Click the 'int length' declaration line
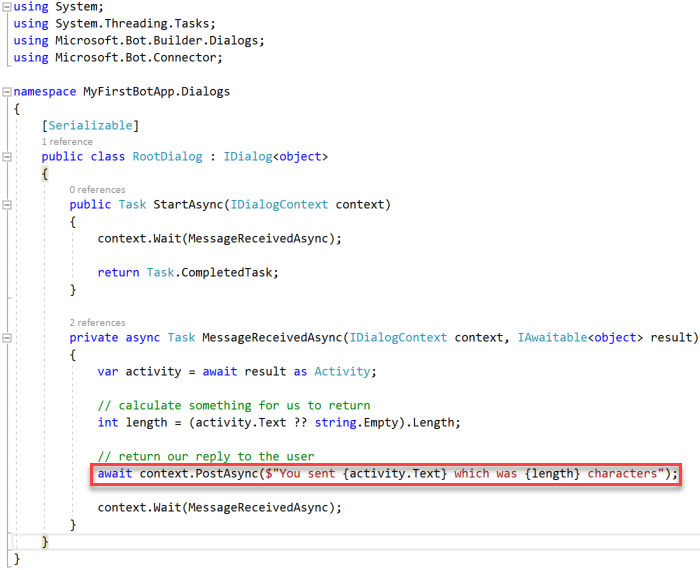The width and height of the screenshot is (700, 570). 279,422
